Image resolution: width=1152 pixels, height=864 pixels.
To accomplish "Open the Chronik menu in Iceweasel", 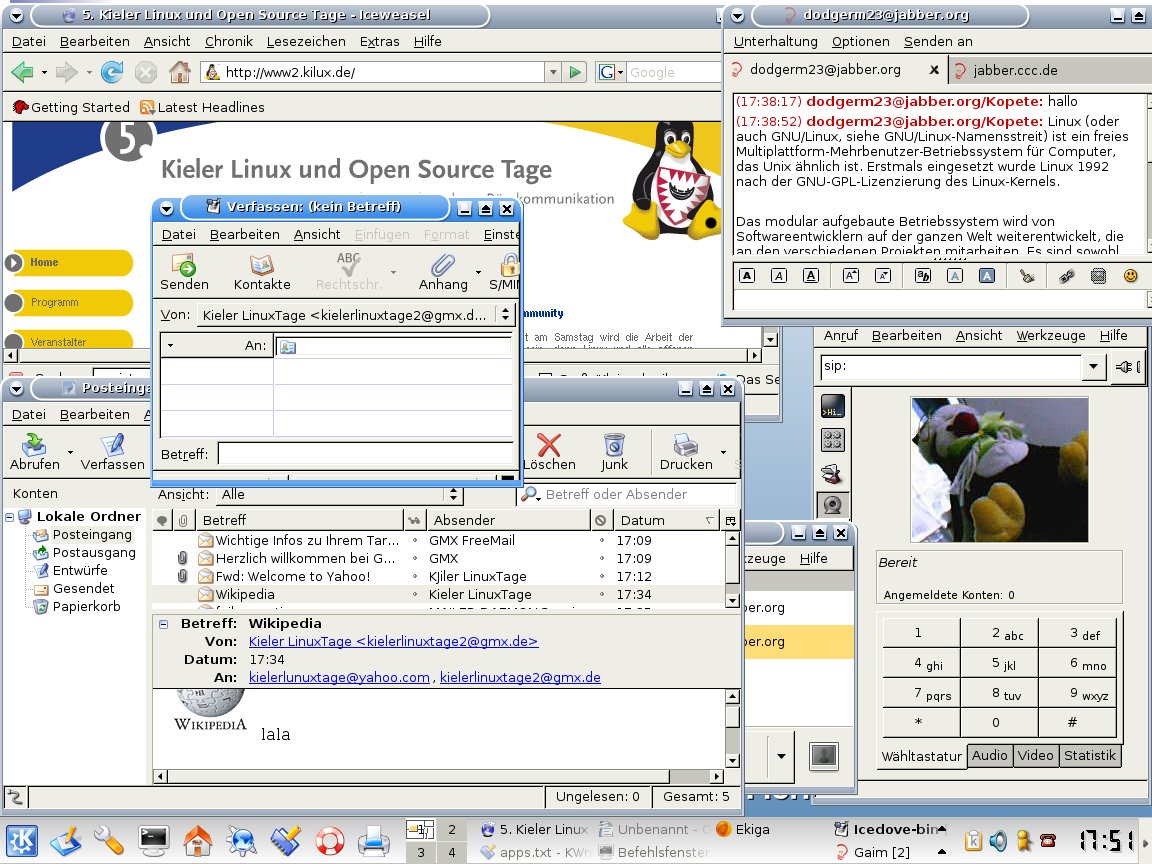I will tap(228, 41).
